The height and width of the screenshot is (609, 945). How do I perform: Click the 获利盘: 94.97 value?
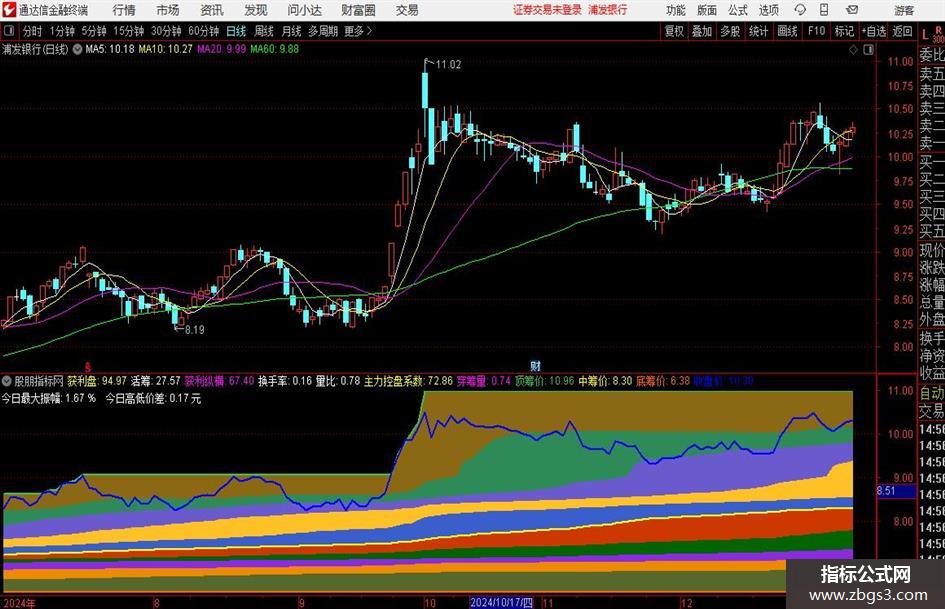pos(96,381)
